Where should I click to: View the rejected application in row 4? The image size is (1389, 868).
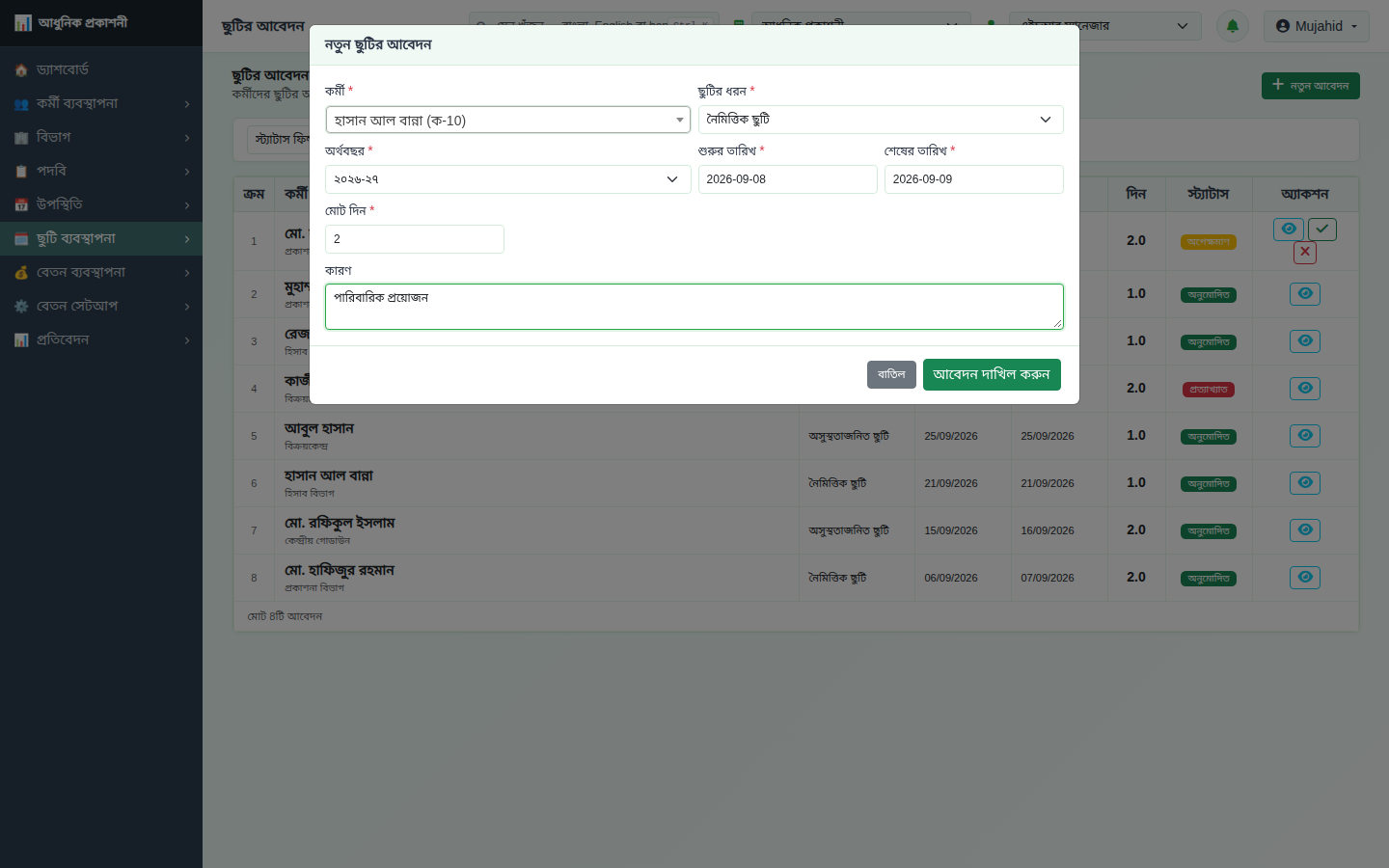(1305, 389)
